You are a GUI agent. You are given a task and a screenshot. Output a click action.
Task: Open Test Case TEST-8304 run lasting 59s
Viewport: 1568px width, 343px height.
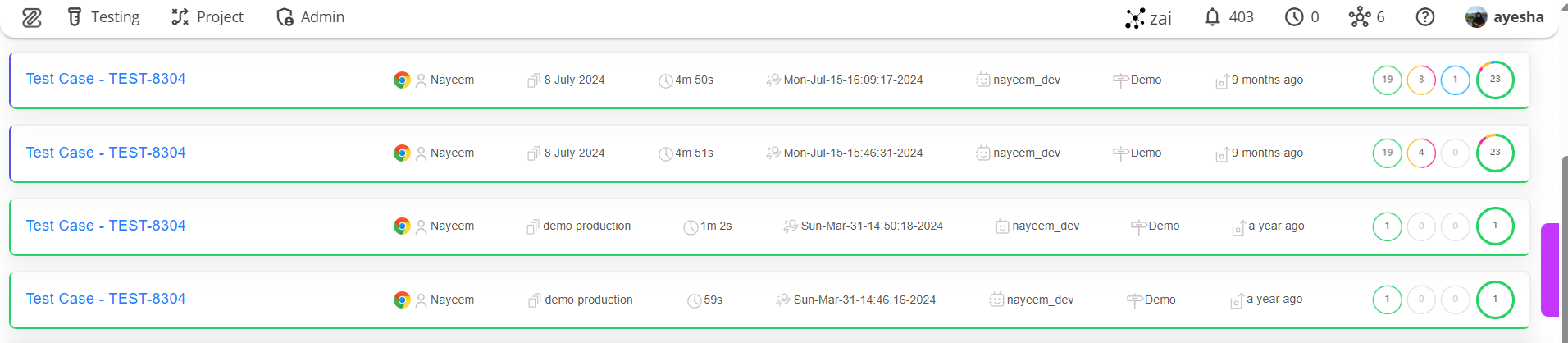(106, 299)
